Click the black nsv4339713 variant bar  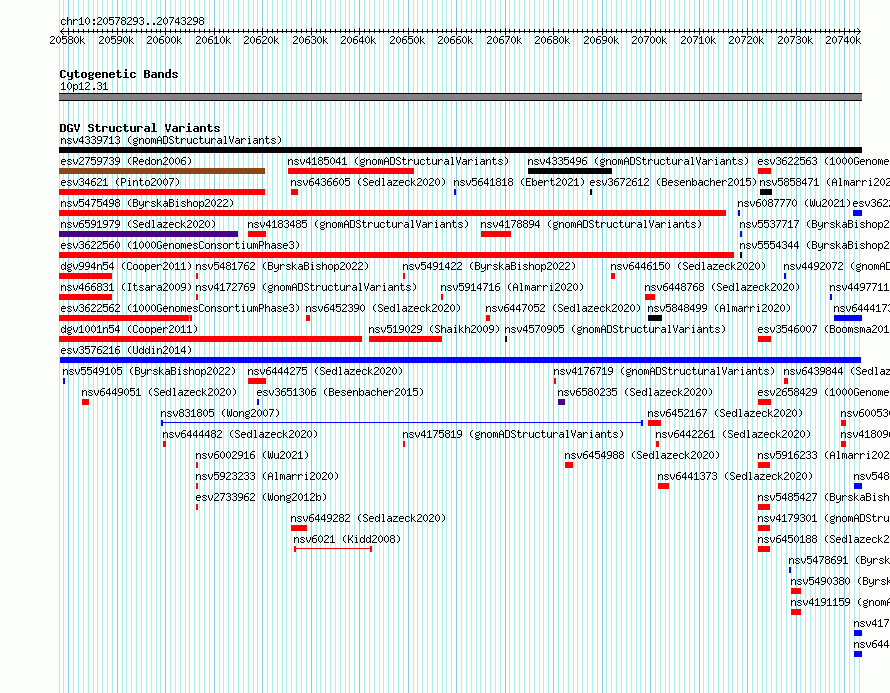(x=460, y=150)
